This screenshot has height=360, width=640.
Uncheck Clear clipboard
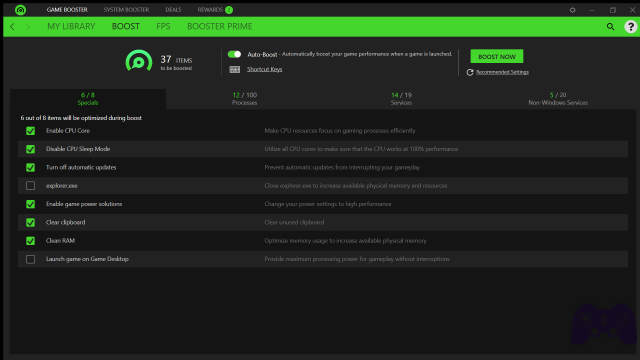pyautogui.click(x=31, y=222)
